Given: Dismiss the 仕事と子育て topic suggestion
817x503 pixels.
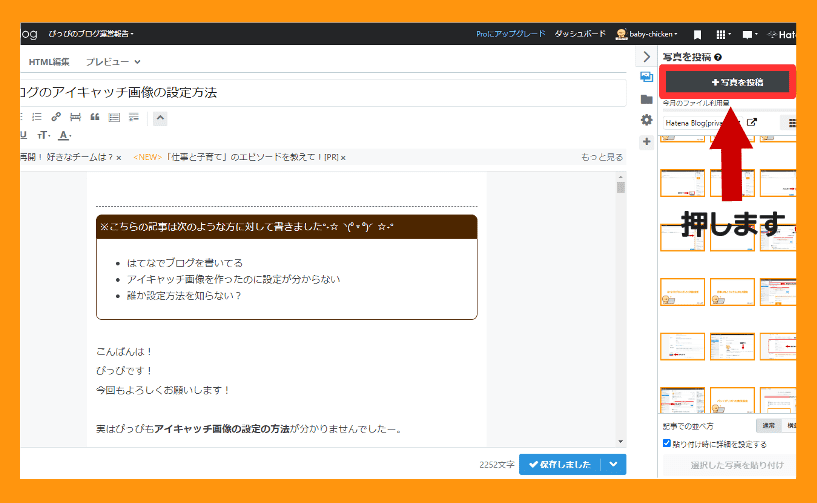Looking at the screenshot, I should (343, 157).
